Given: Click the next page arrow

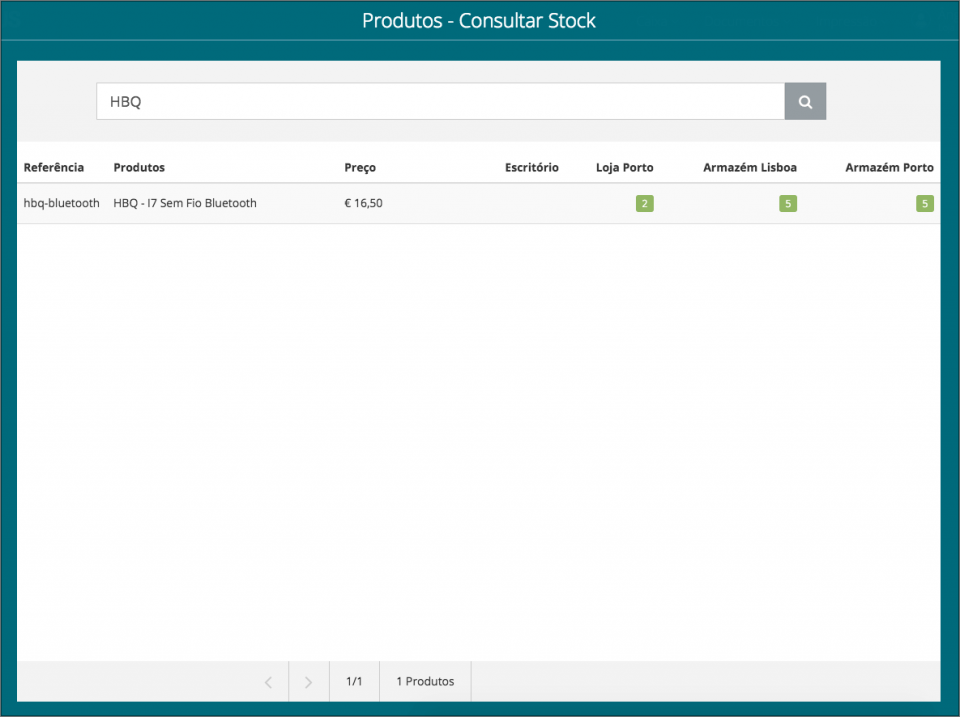Looking at the screenshot, I should 308,681.
